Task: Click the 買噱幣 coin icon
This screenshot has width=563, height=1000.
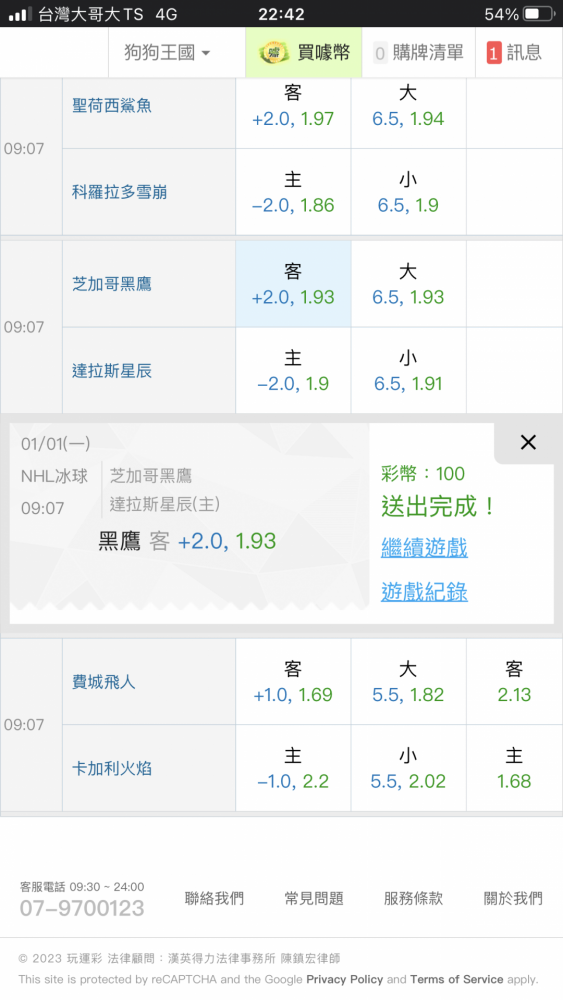Action: pos(274,52)
